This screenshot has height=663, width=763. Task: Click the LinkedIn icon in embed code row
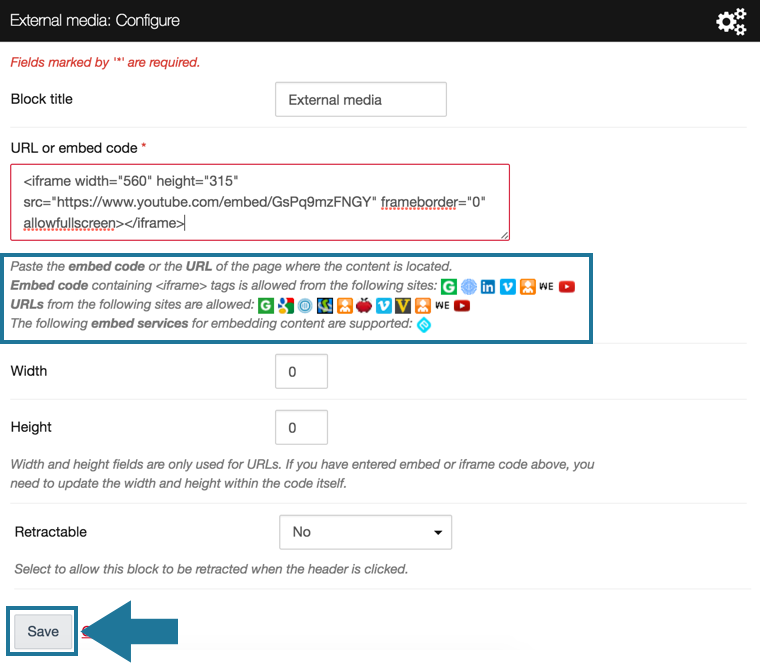pyautogui.click(x=488, y=286)
